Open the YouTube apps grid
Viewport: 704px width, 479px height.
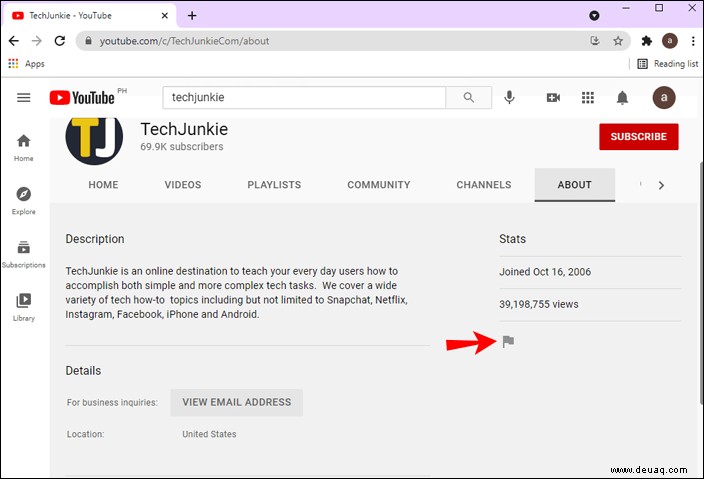(x=588, y=97)
